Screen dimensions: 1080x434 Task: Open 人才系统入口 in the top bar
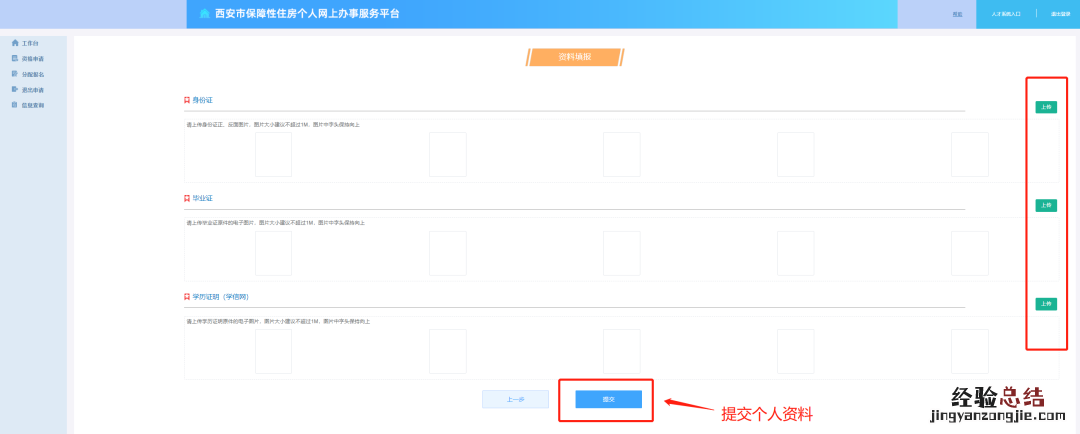tap(1006, 14)
